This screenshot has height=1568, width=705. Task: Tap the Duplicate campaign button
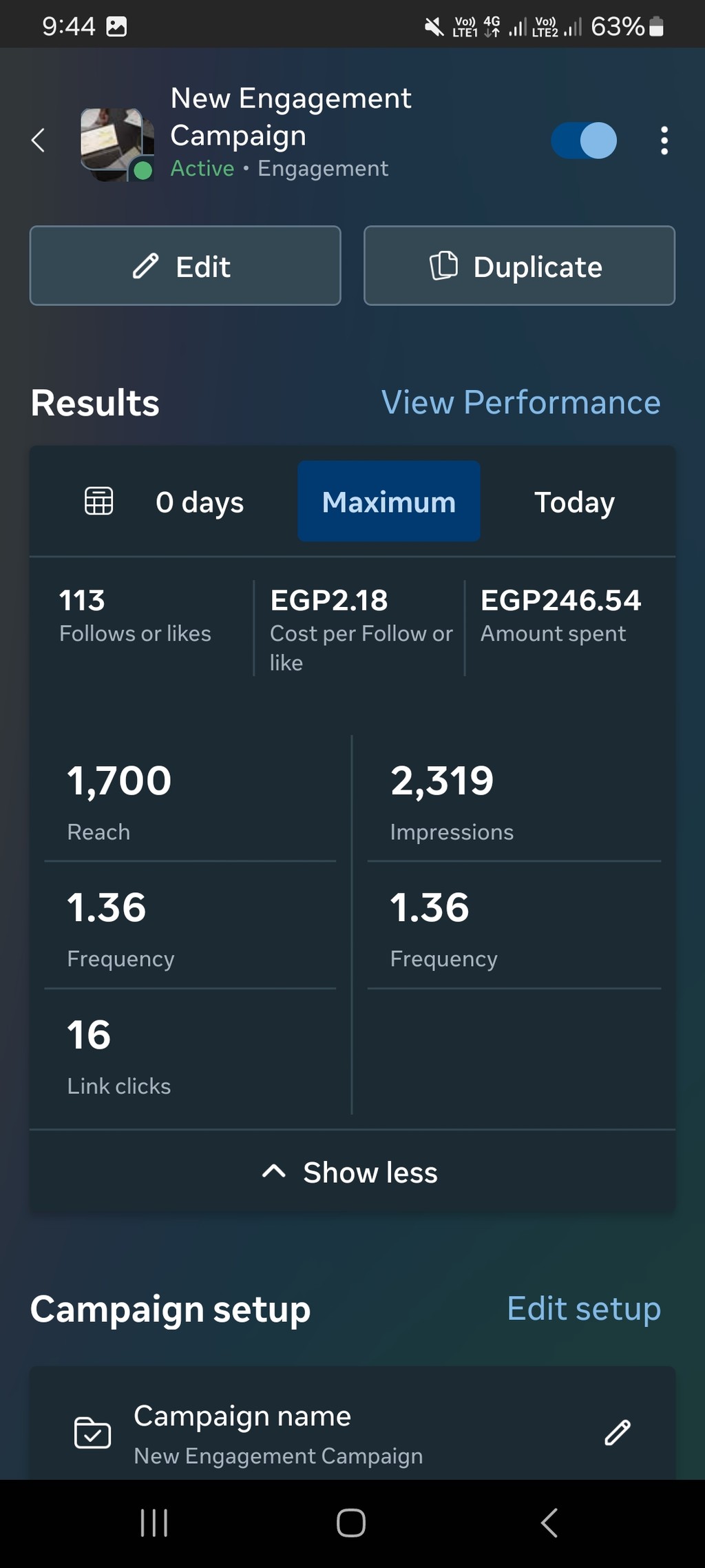(x=519, y=266)
